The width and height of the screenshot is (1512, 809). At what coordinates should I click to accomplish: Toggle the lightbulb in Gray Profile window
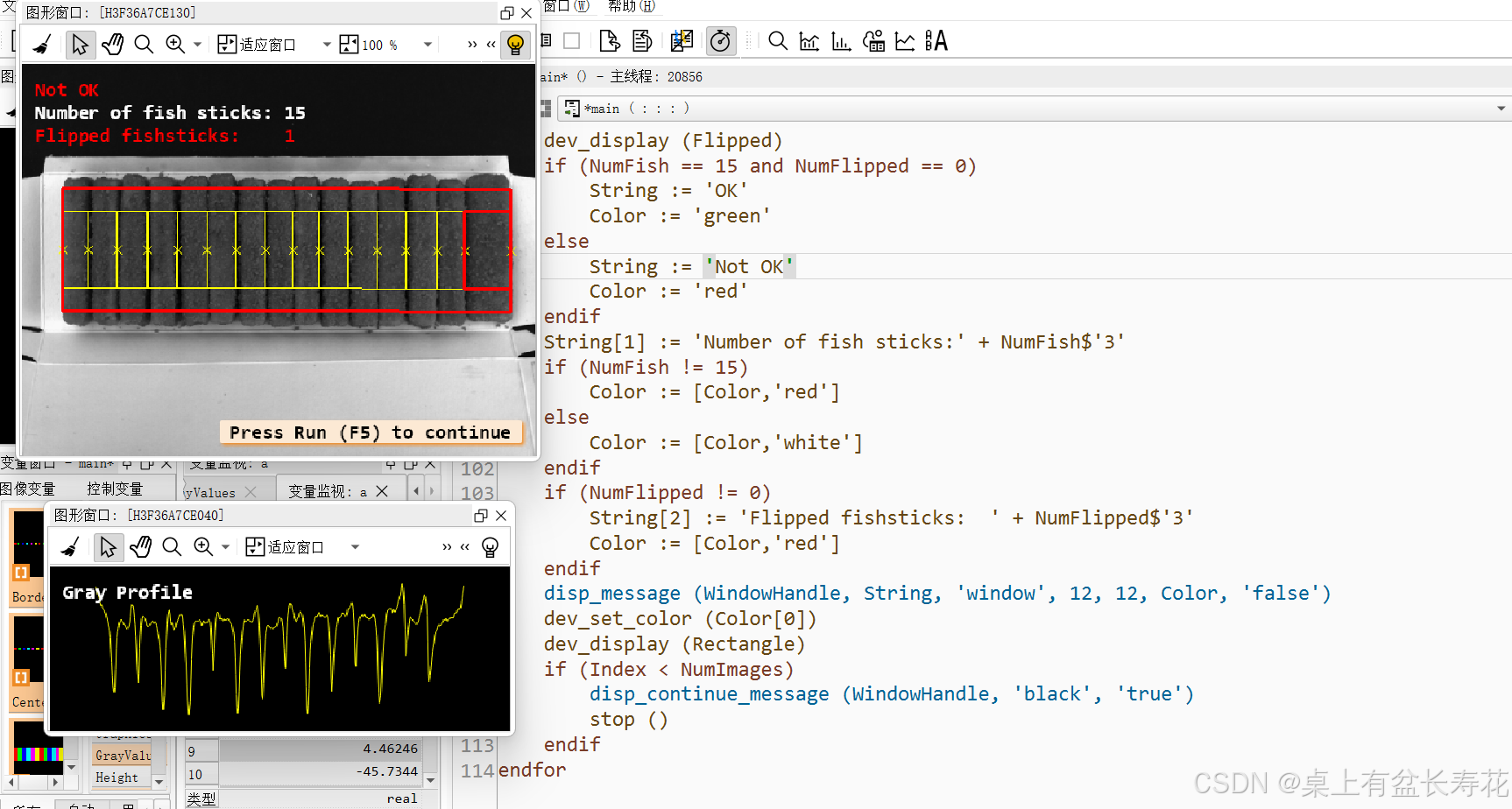491,547
